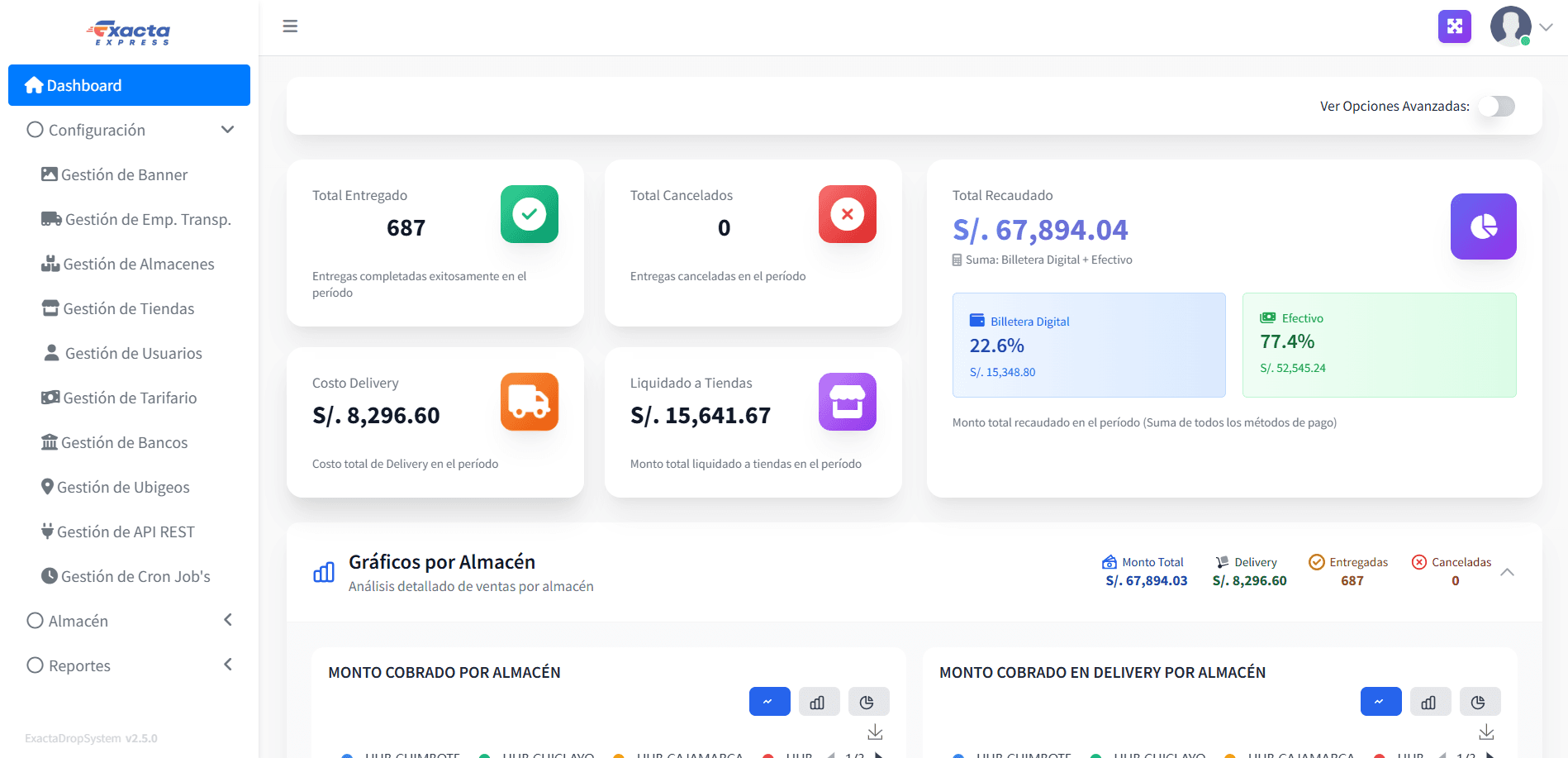Open Gestión de Tarifario menu item
This screenshot has width=1568, height=758.
pos(130,398)
